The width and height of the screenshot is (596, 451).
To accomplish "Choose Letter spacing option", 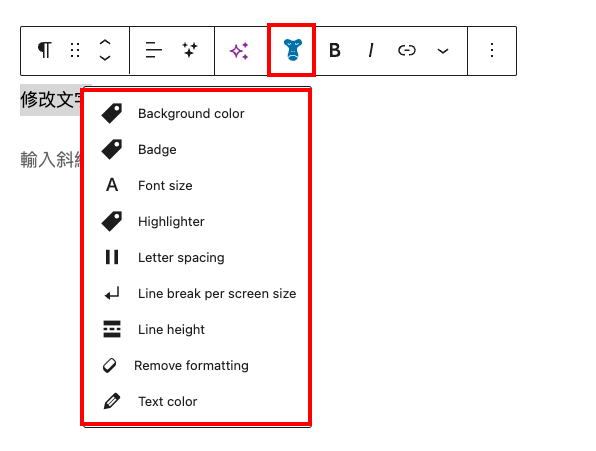I will pyautogui.click(x=196, y=257).
